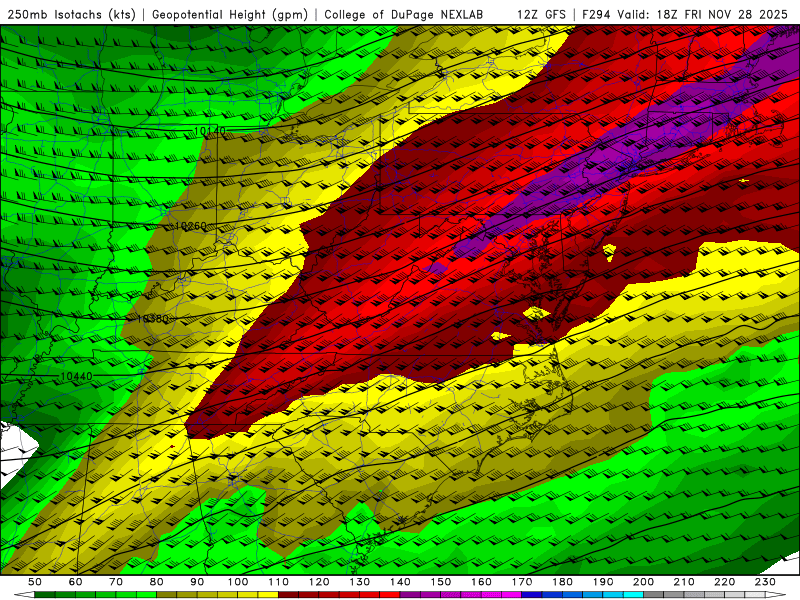Click the legend label 130
The image size is (800, 600).
[359, 582]
